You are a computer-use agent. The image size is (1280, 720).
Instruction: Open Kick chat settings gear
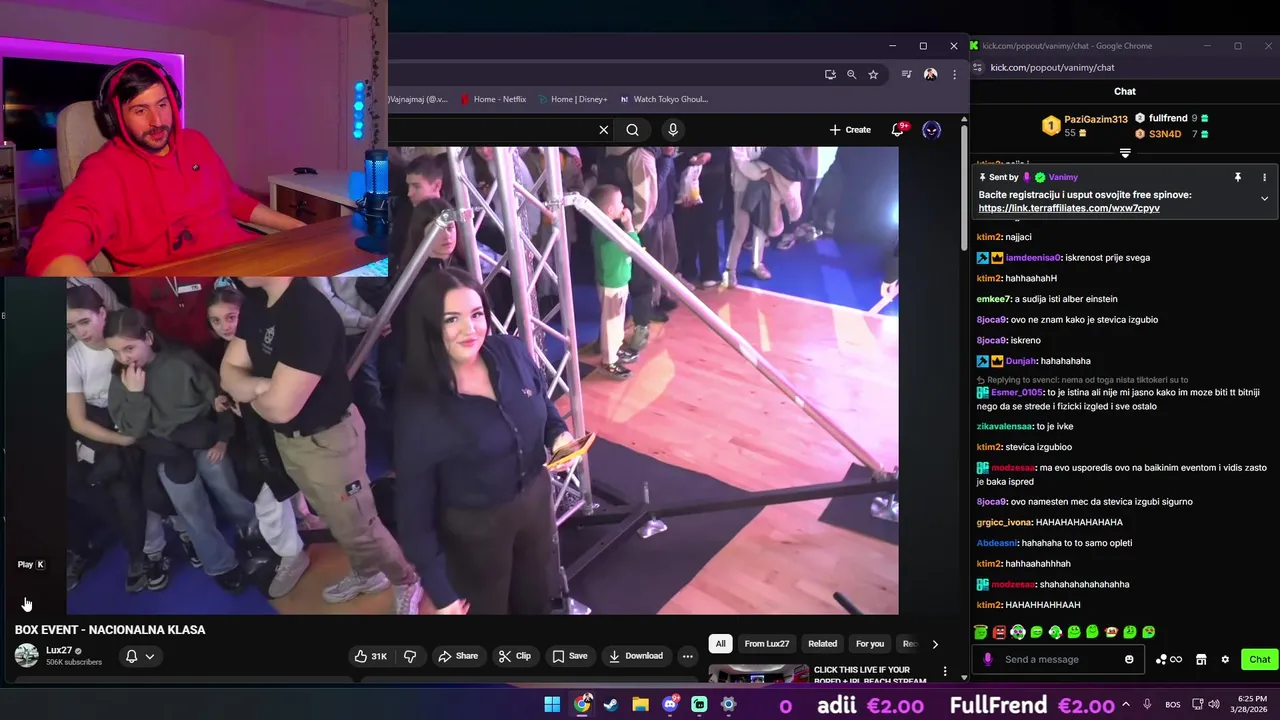coord(1225,659)
